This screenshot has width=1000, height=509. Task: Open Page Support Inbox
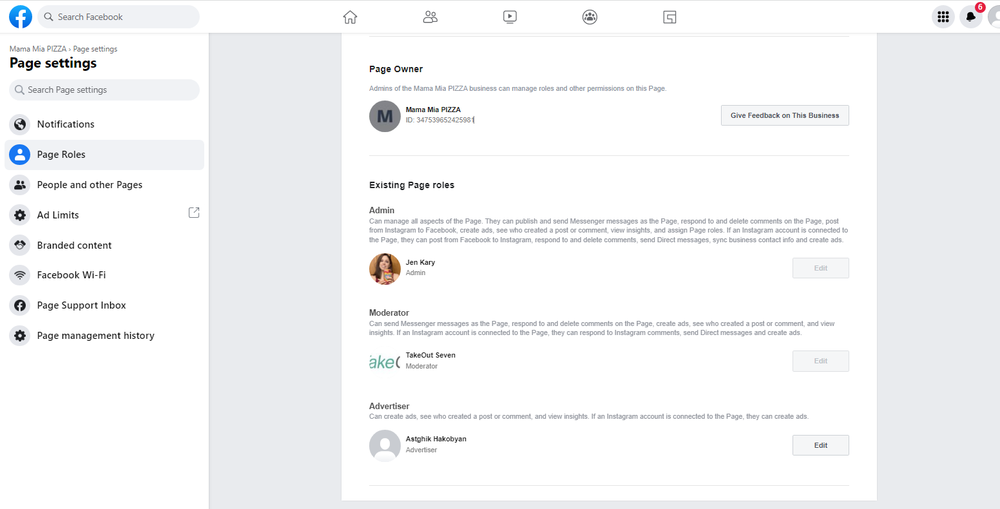pos(81,305)
